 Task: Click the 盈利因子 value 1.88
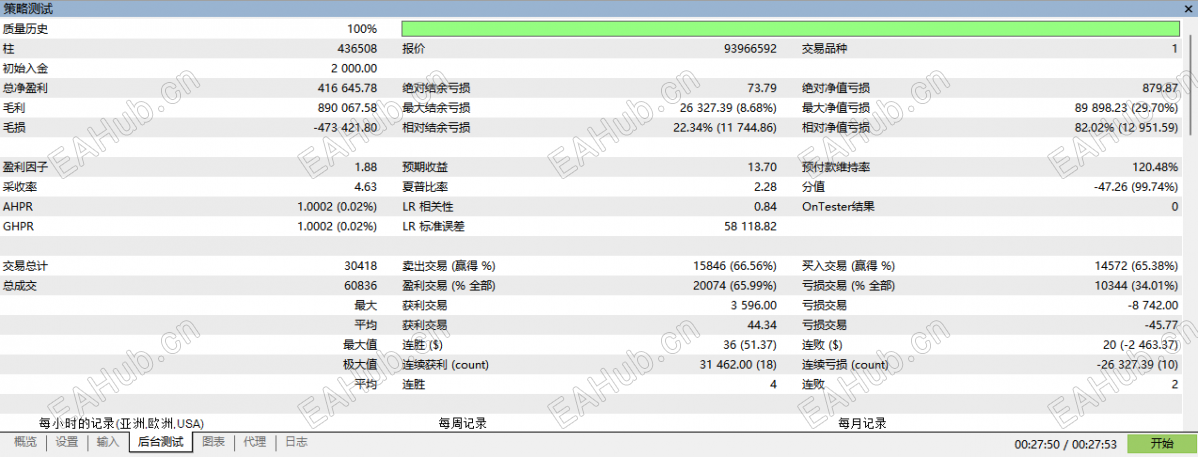coord(366,167)
